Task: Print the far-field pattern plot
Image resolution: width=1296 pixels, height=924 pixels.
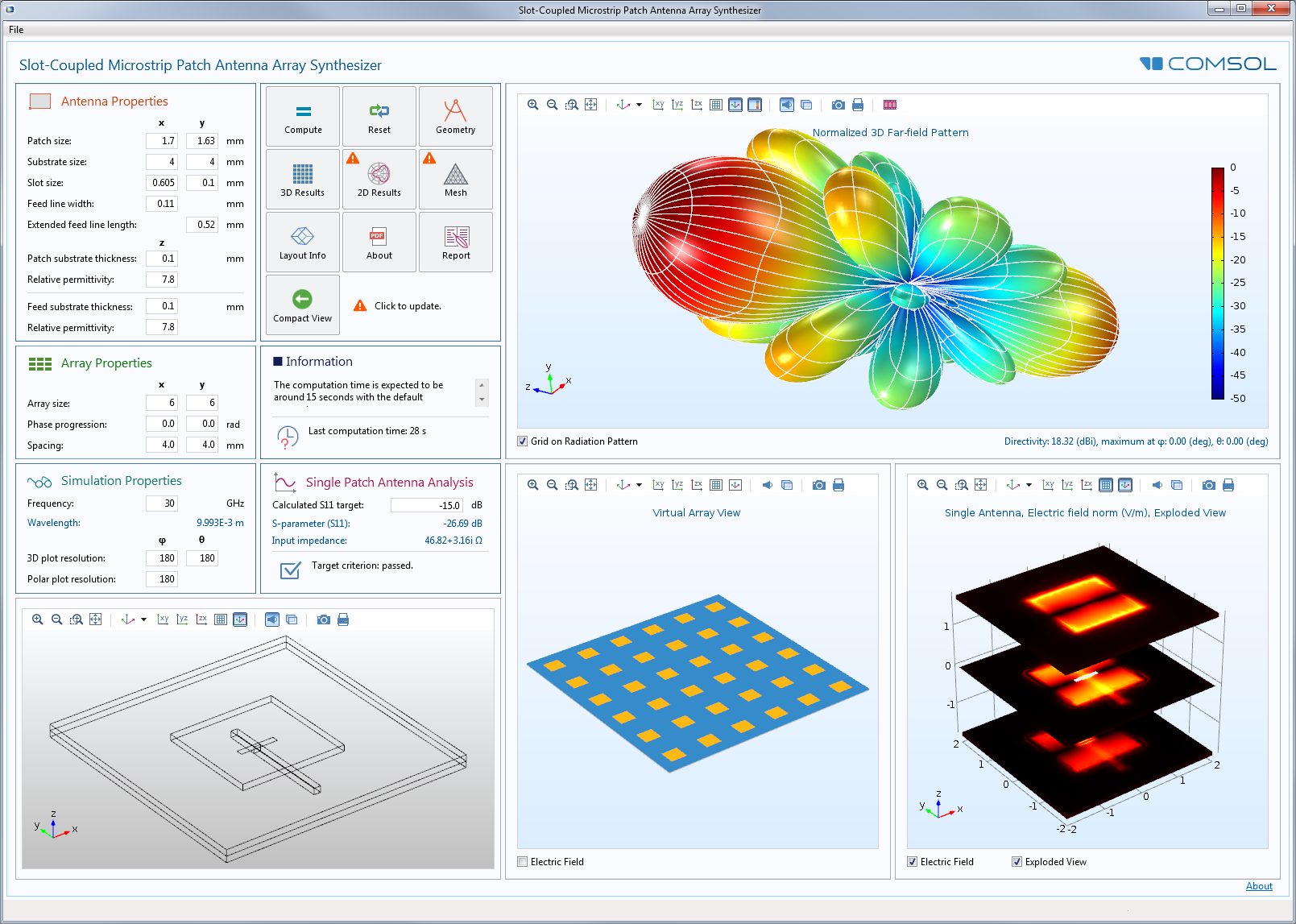Action: point(858,105)
